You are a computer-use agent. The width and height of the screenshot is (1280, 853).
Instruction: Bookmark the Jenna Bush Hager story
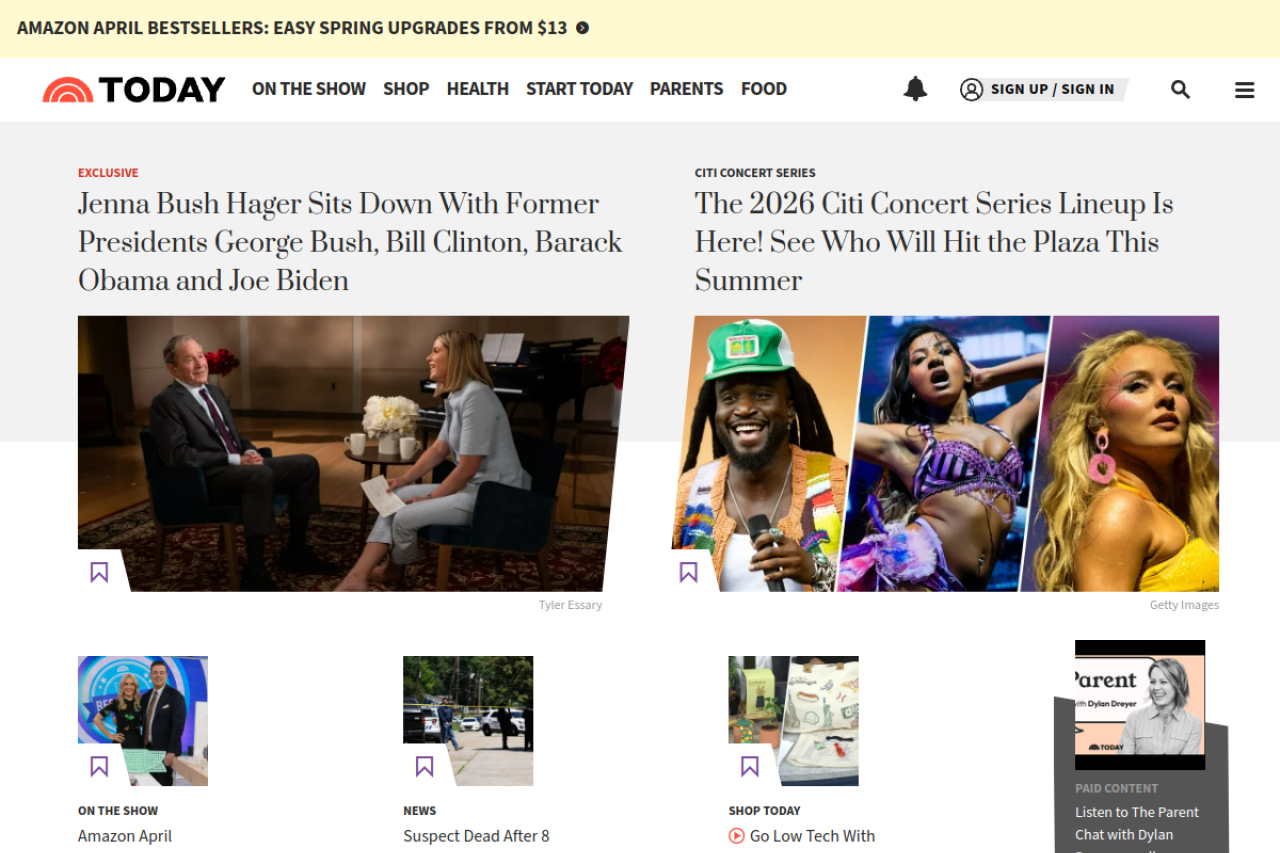99,572
